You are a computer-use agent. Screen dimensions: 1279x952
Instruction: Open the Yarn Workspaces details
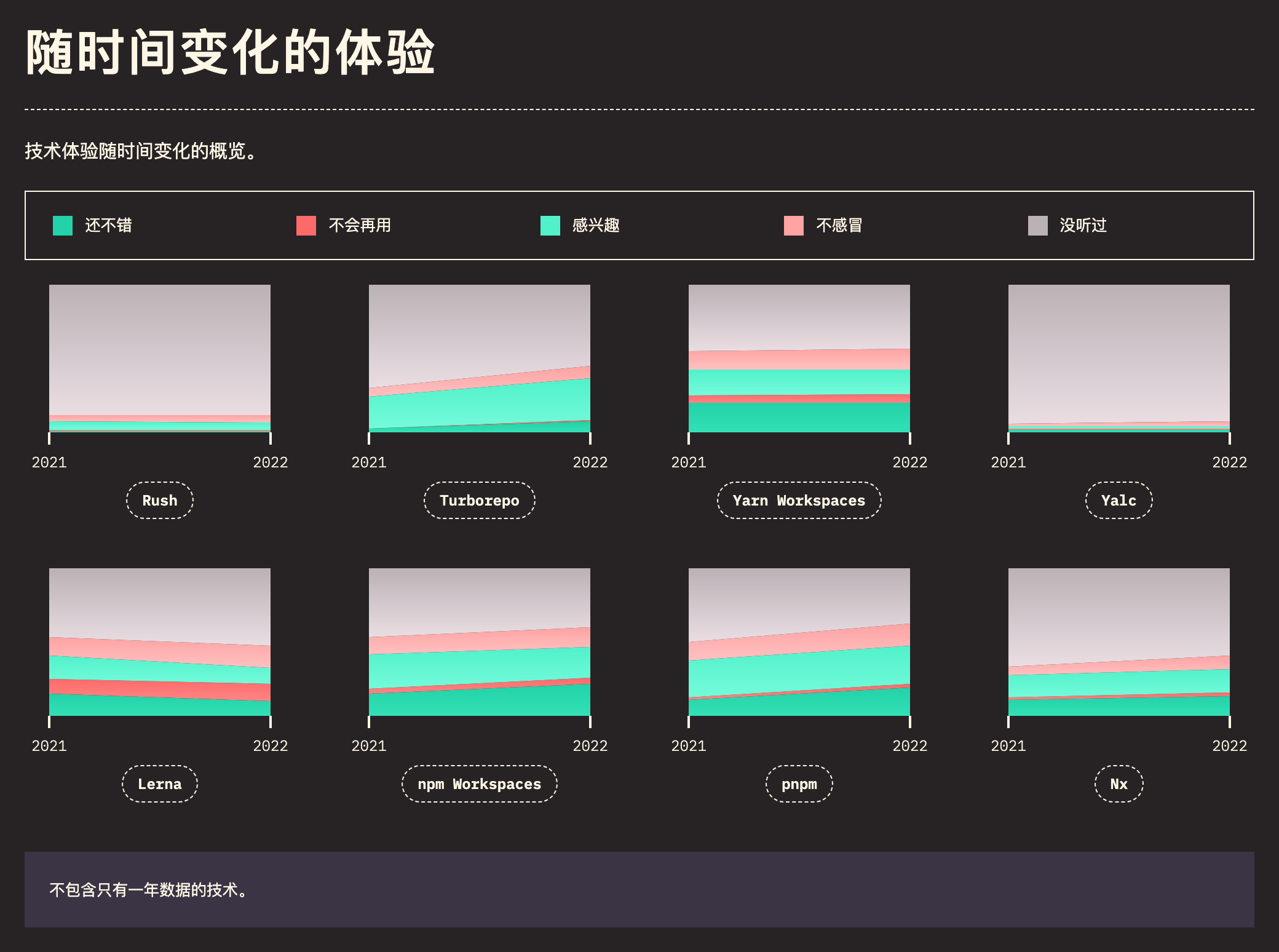799,500
